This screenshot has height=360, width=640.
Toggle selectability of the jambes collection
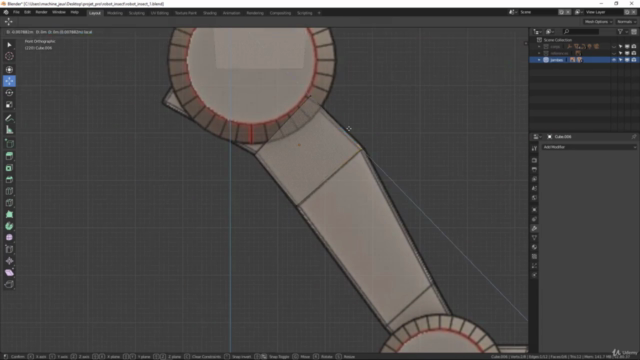tap(620, 60)
